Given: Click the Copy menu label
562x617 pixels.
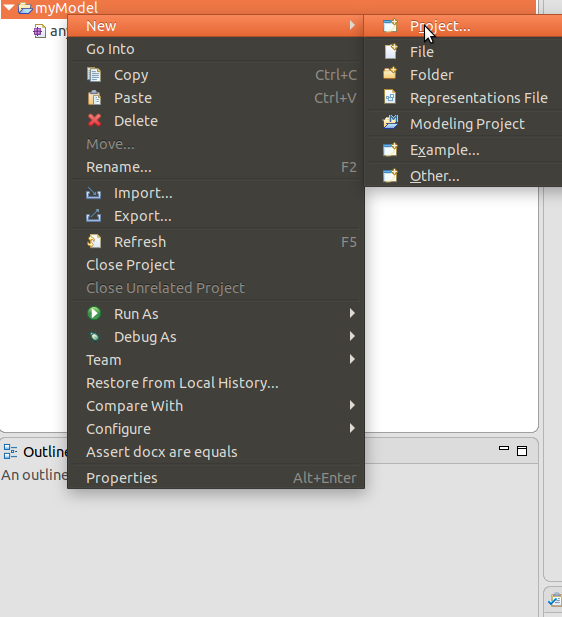Looking at the screenshot, I should coord(131,76).
